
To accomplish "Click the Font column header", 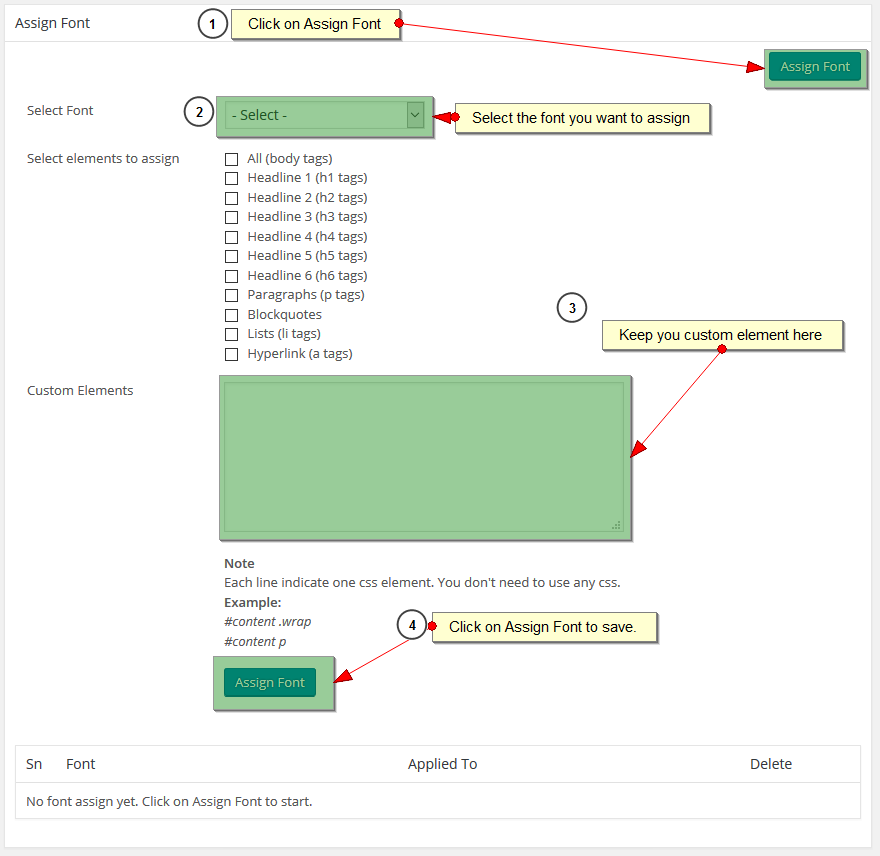I will pyautogui.click(x=80, y=764).
